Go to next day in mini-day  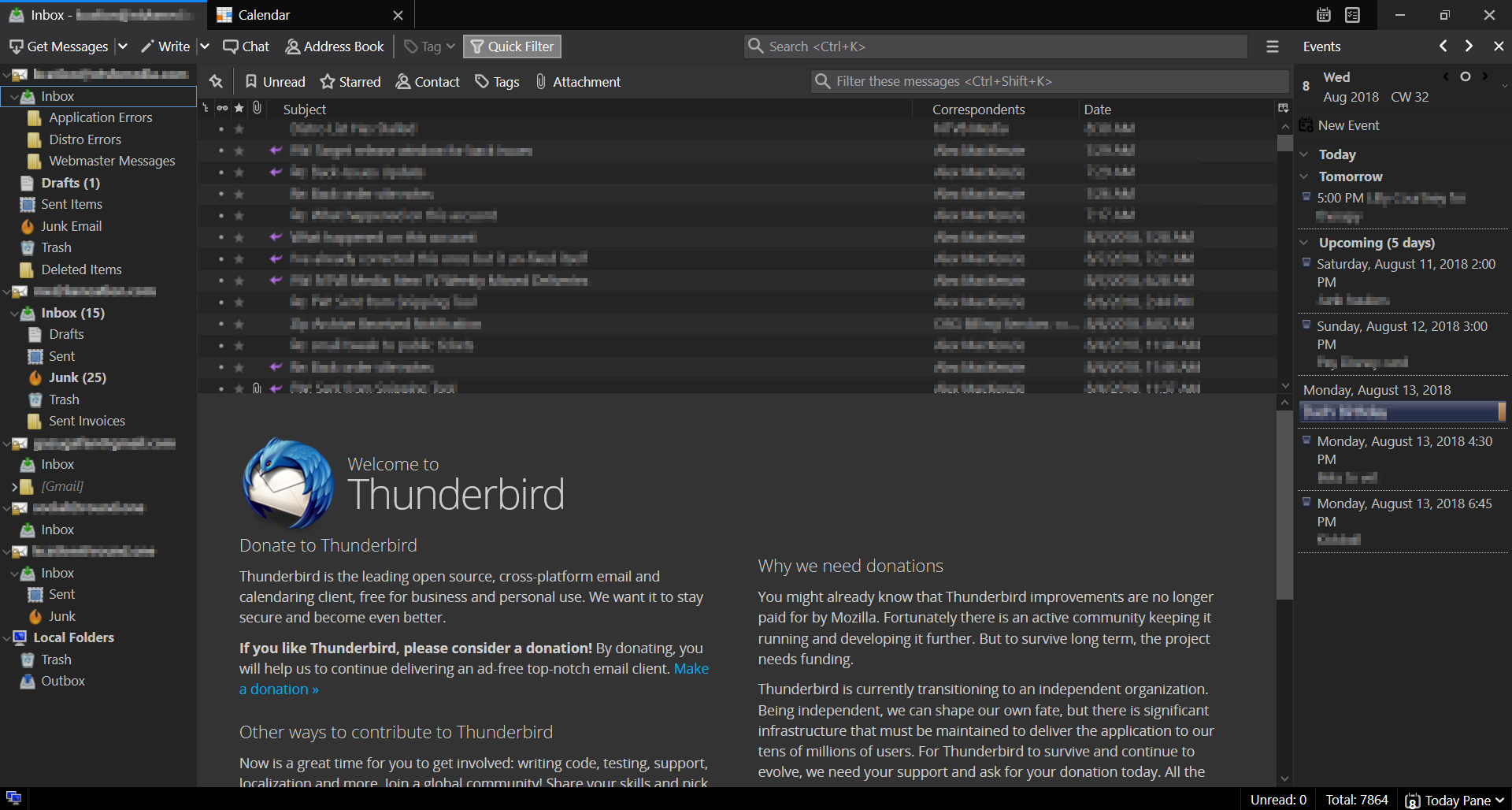(1485, 76)
